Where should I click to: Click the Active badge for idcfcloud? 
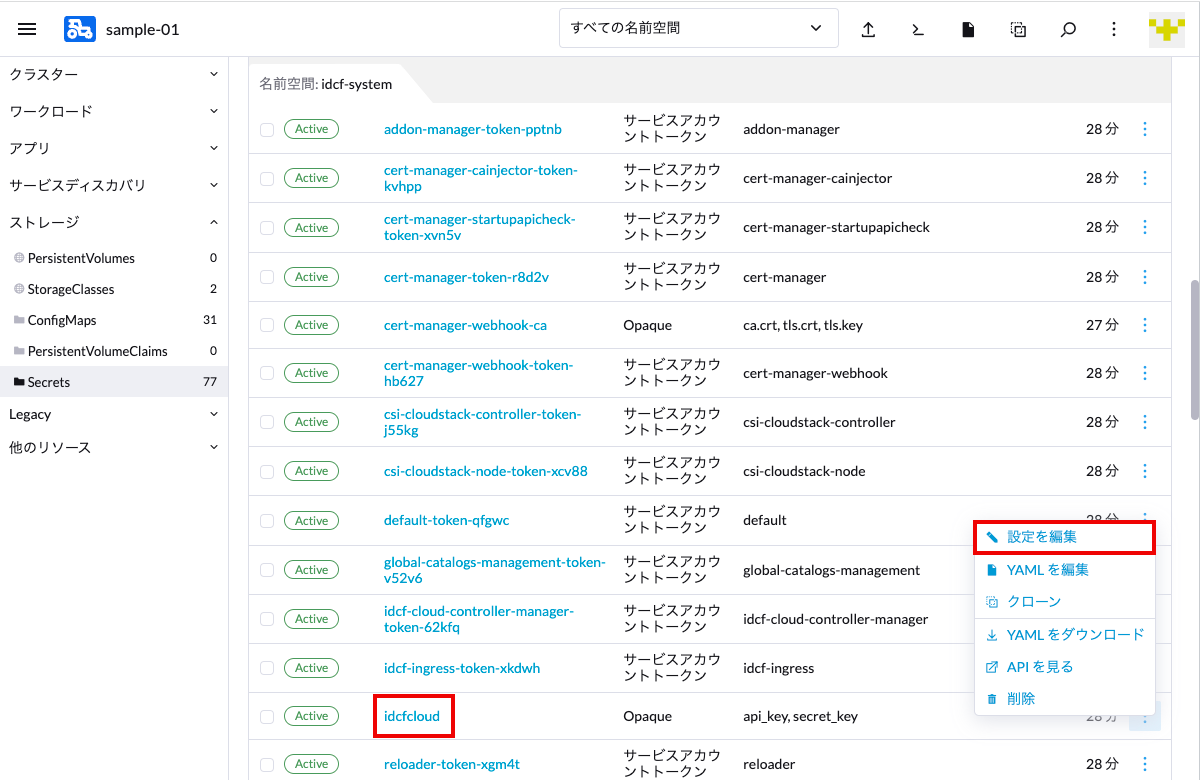click(312, 716)
